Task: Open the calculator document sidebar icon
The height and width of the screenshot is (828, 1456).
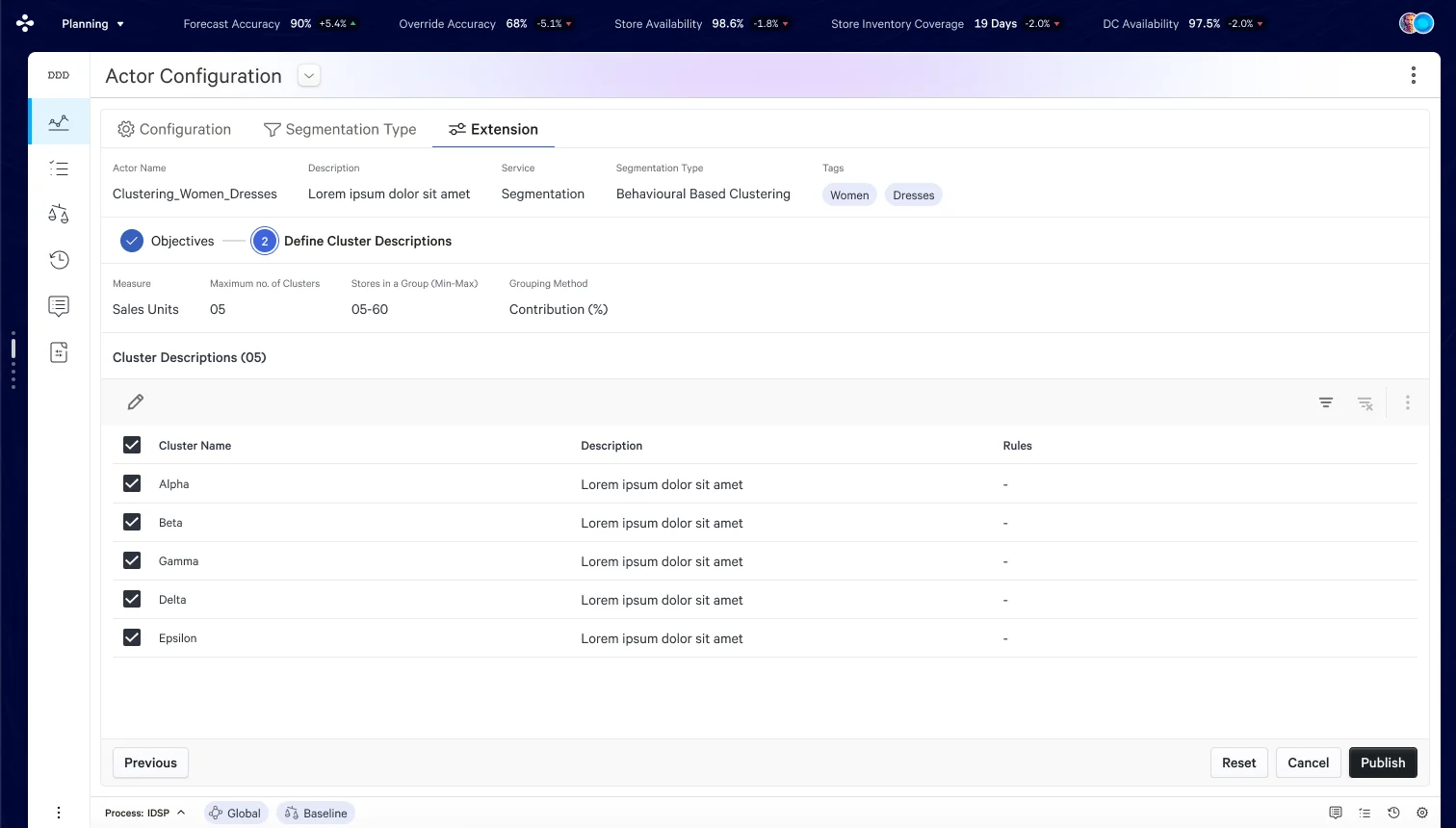Action: click(59, 352)
